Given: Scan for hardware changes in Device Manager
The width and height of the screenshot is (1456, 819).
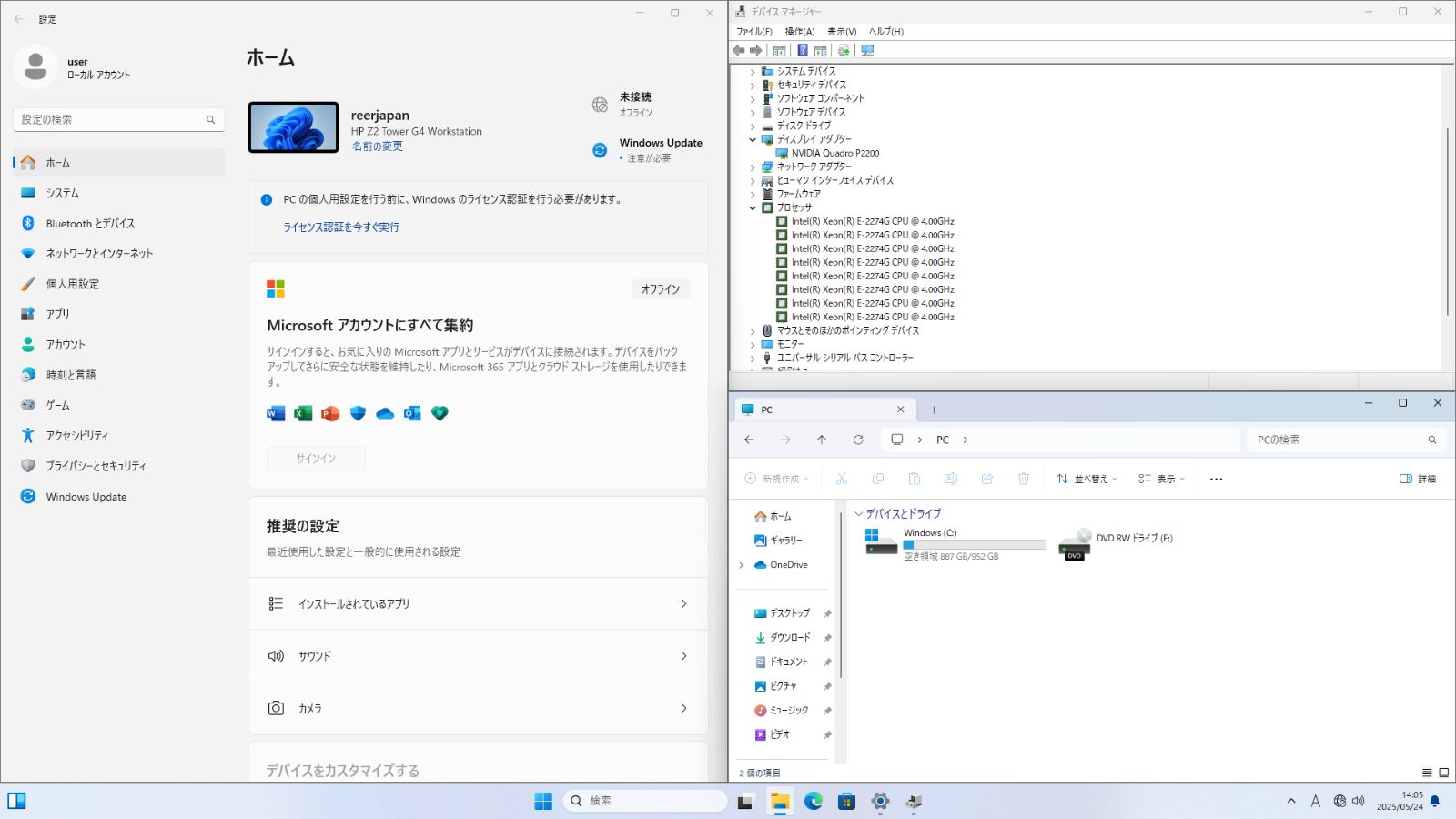Looking at the screenshot, I should coord(867,50).
